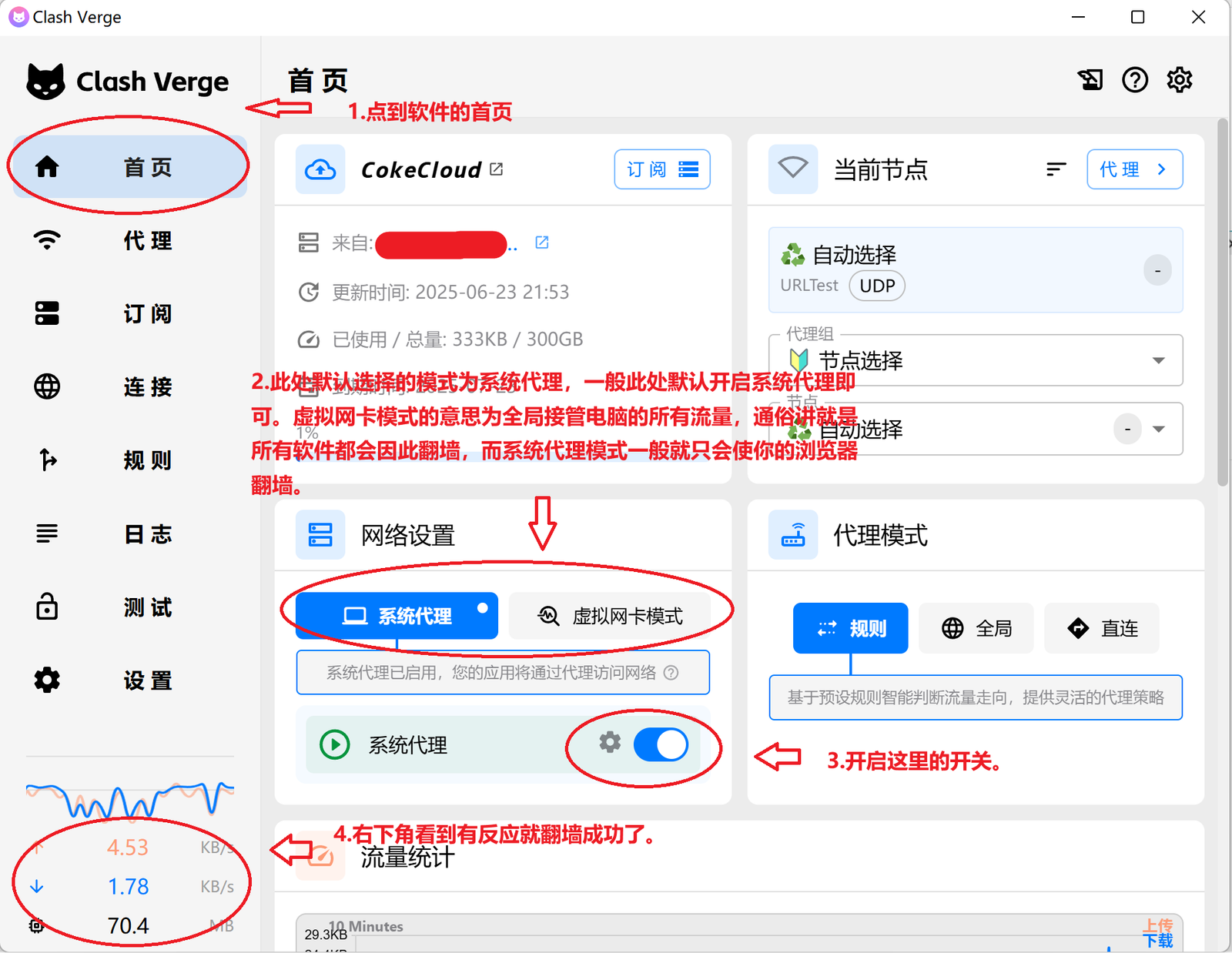Open the header settings gear icon
1232x953 pixels.
(1180, 79)
